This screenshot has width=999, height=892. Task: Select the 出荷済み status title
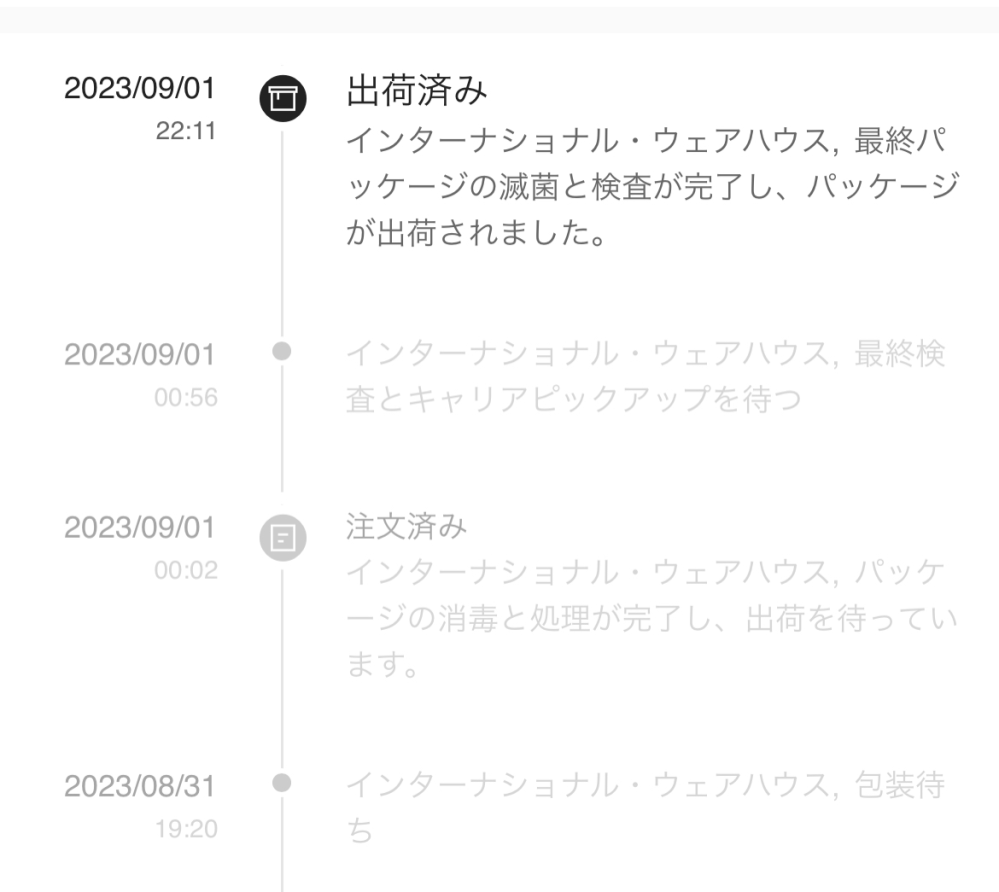pos(416,92)
